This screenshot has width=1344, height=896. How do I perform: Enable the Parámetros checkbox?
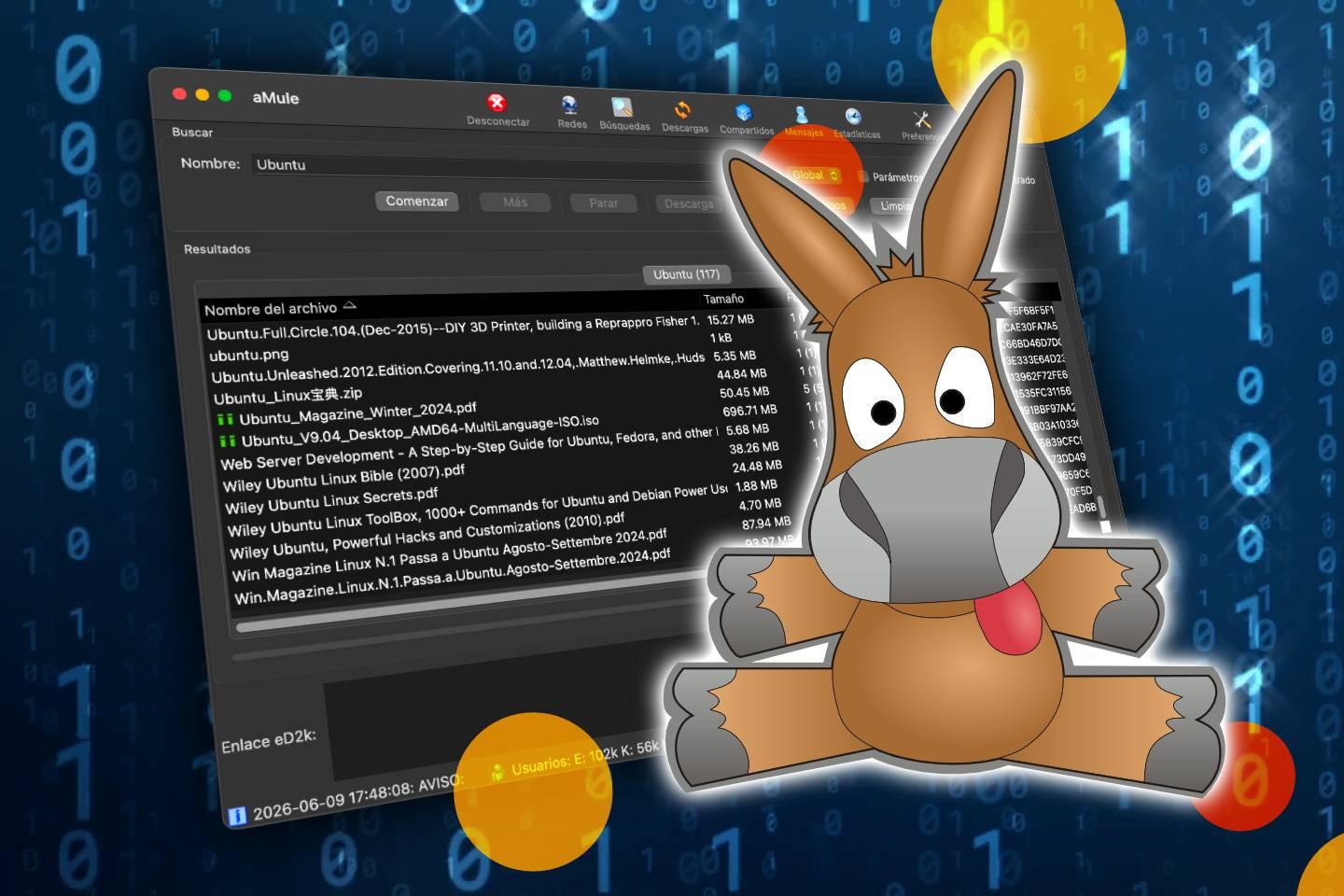[863, 176]
